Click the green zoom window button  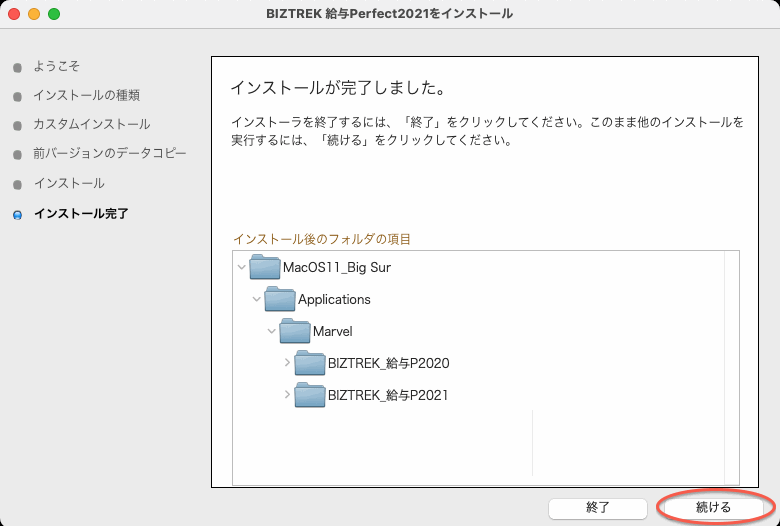pyautogui.click(x=54, y=14)
